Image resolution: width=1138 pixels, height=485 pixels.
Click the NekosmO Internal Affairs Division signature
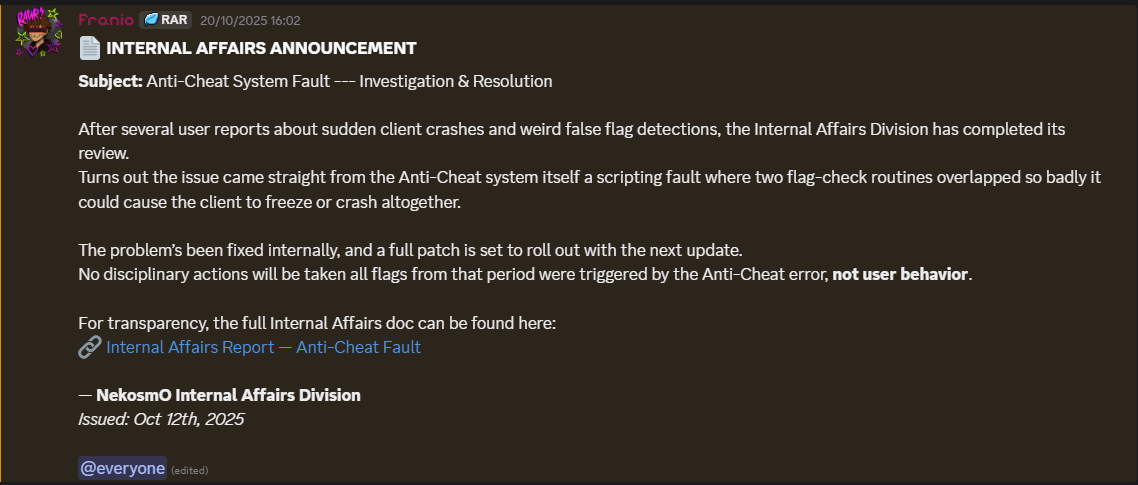228,395
